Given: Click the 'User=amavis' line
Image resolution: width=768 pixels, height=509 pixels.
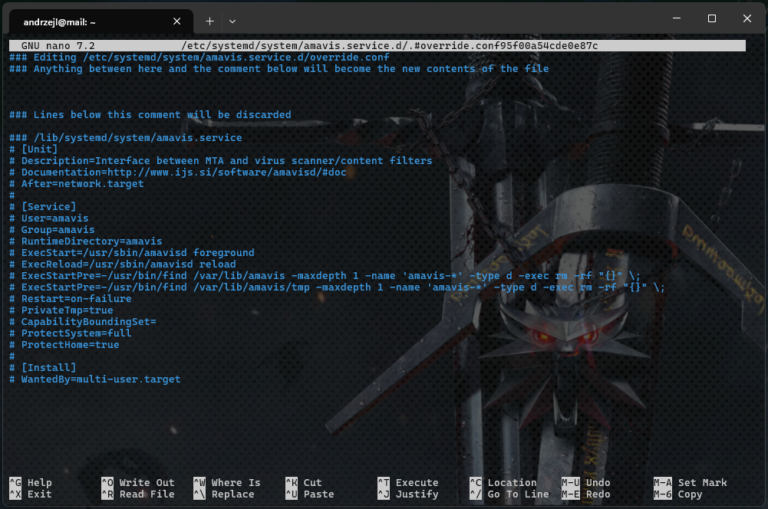Looking at the screenshot, I should click(x=49, y=218).
